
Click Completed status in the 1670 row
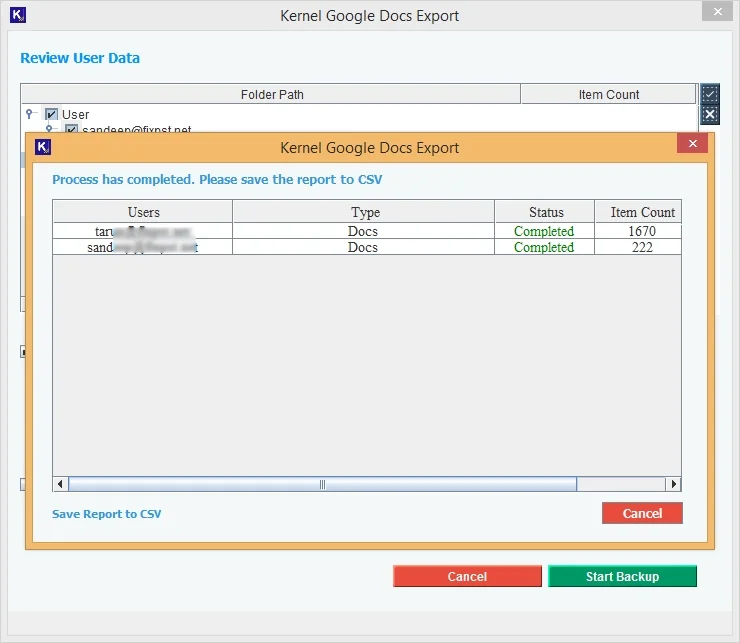[x=544, y=231]
